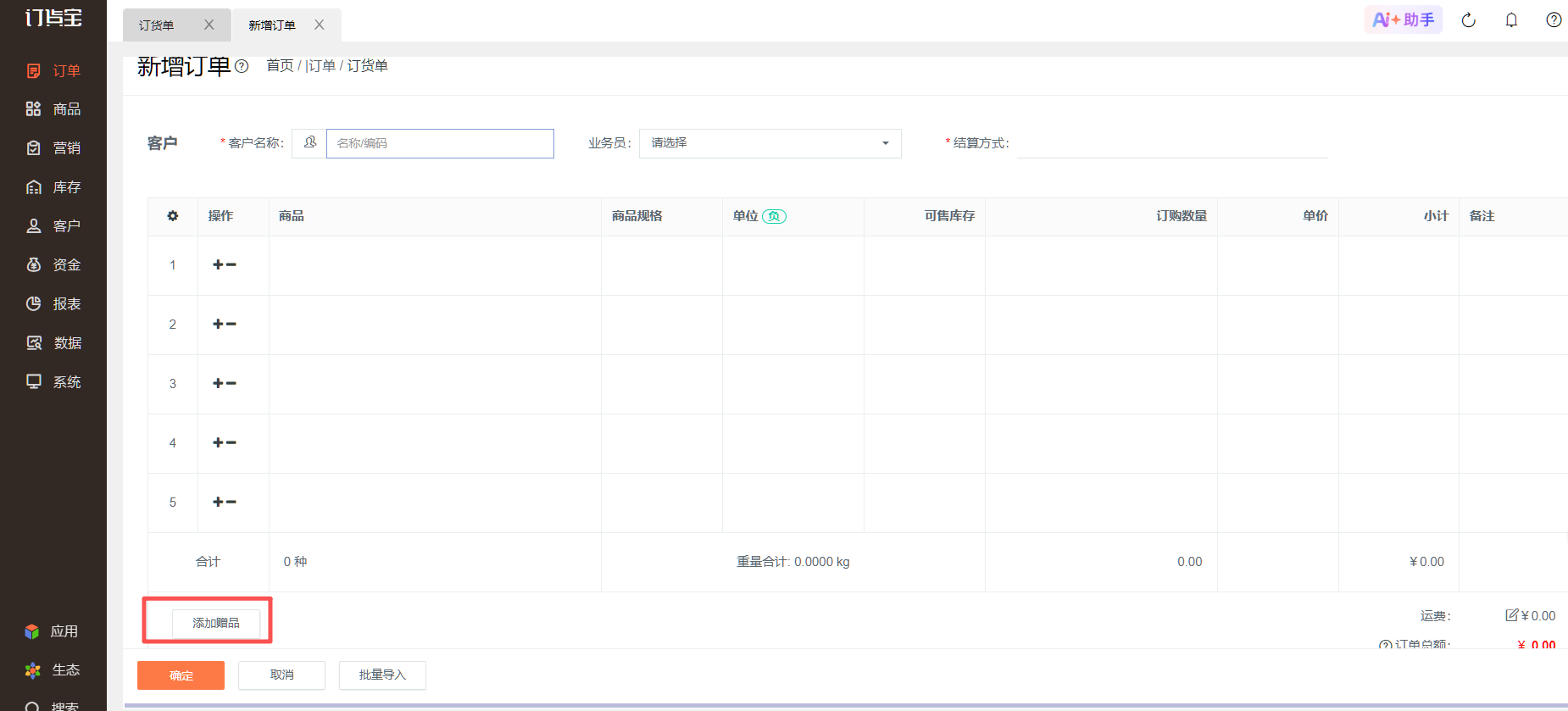Click the 数据 sidebar icon
Image resolution: width=1568 pixels, height=711 pixels.
click(x=34, y=342)
